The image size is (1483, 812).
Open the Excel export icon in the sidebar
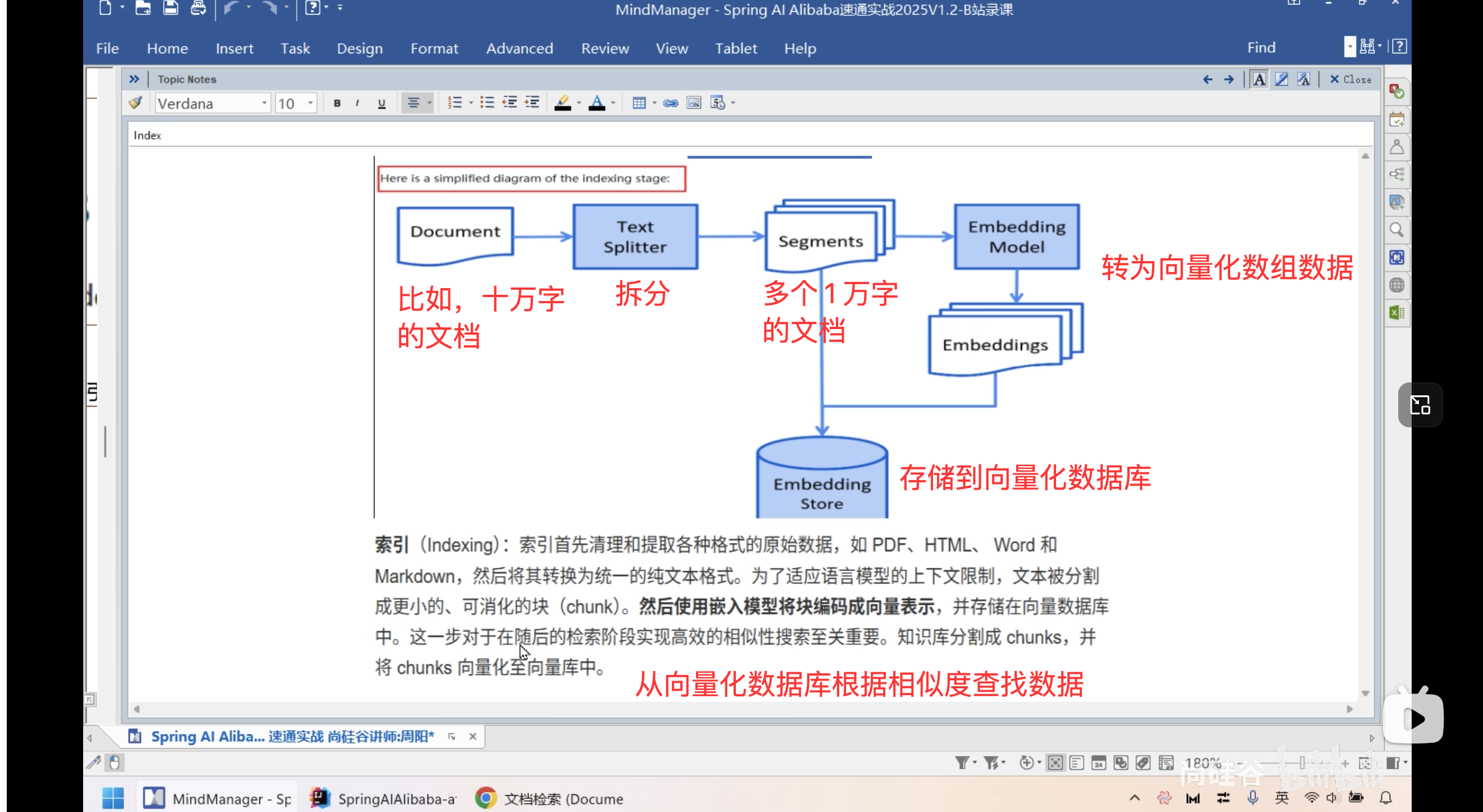[1397, 312]
